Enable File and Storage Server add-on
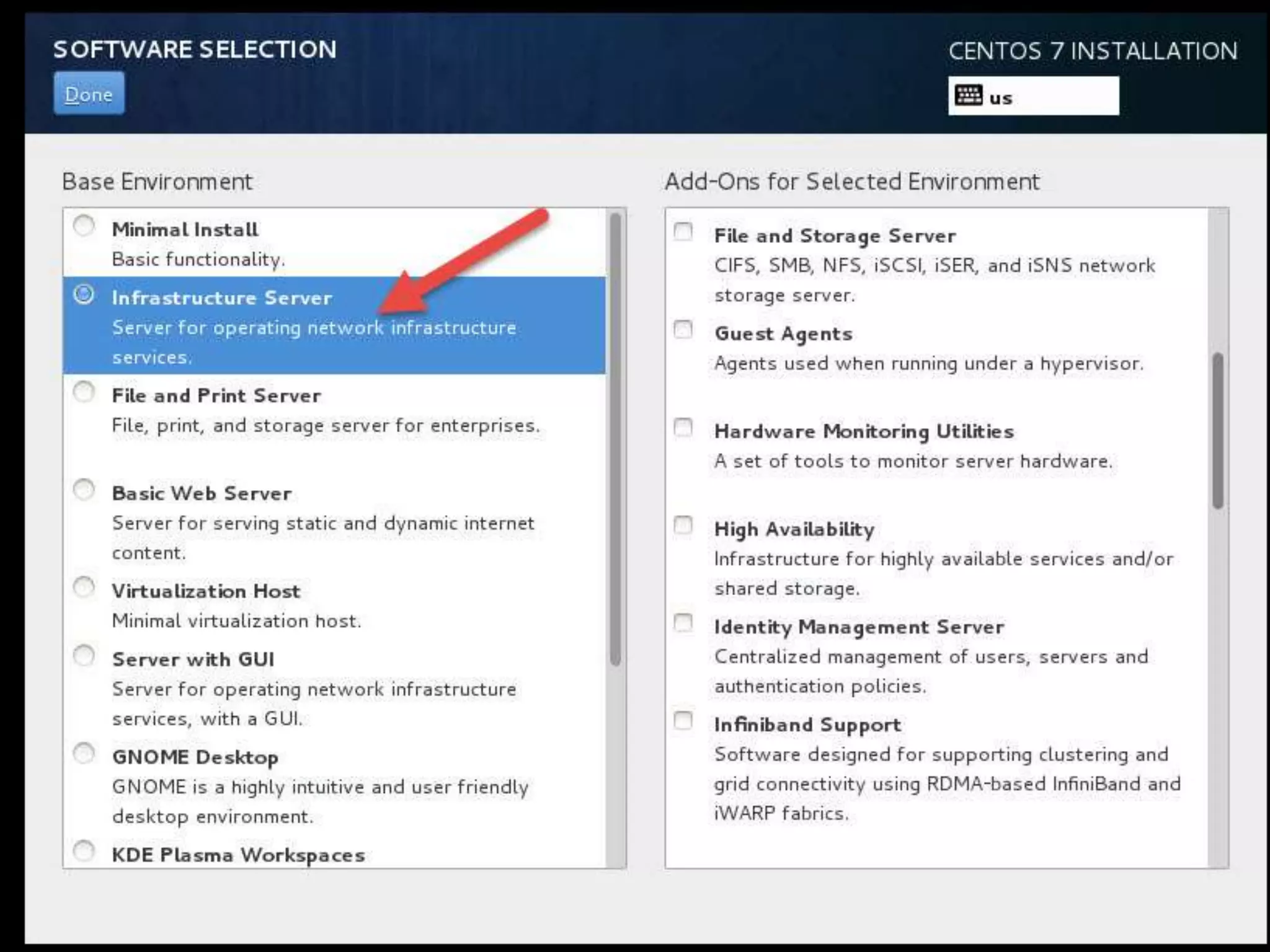Image resolution: width=1270 pixels, height=952 pixels. click(x=683, y=232)
